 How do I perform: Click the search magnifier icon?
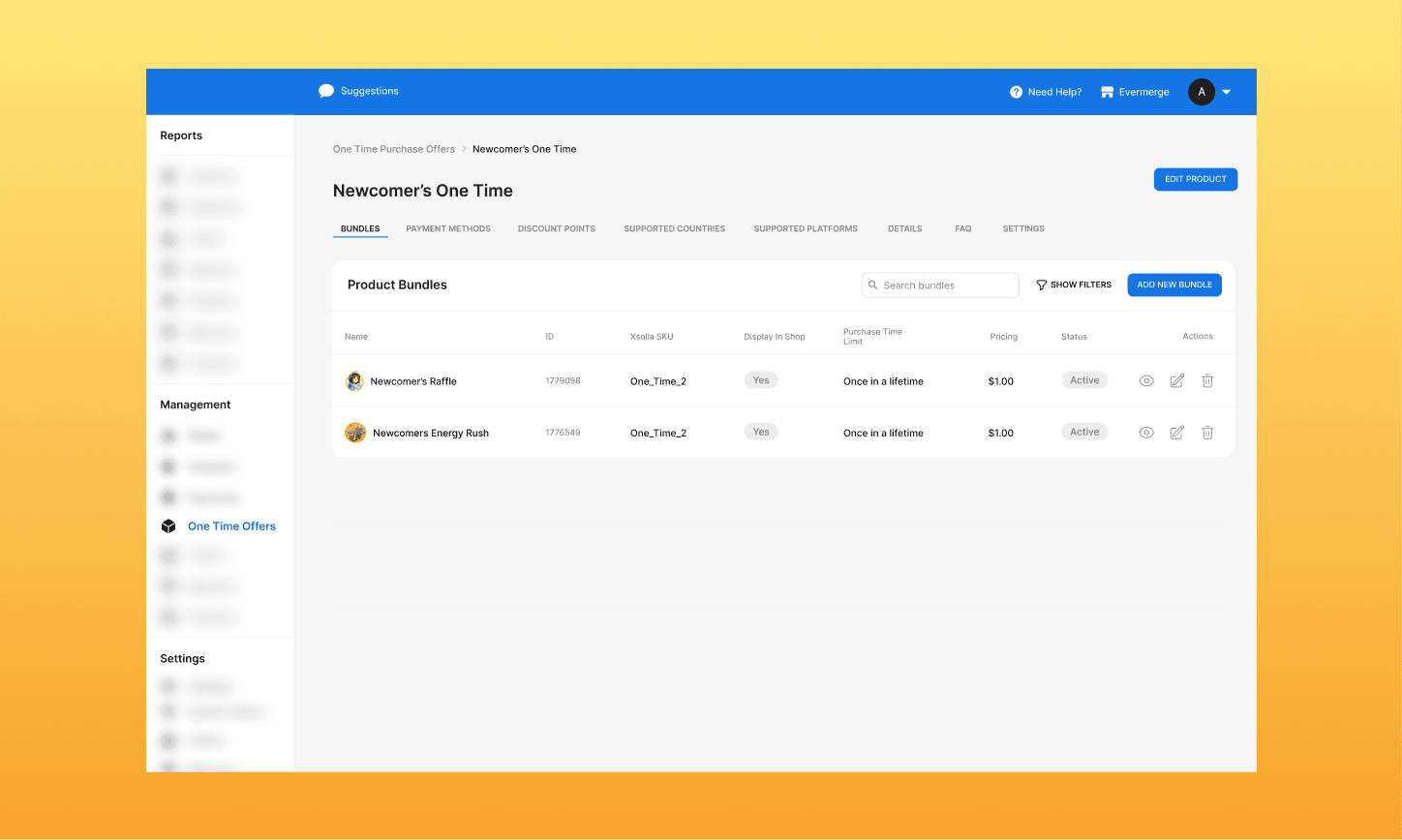tap(873, 285)
